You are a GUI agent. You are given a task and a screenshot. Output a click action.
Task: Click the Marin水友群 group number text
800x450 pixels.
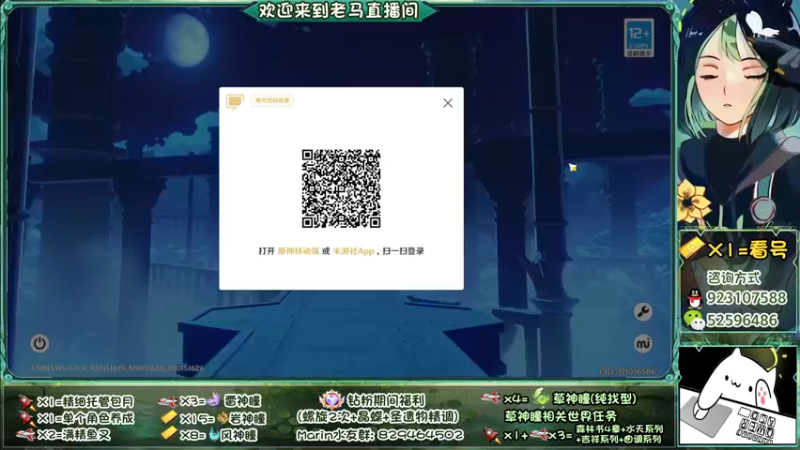coord(380,435)
